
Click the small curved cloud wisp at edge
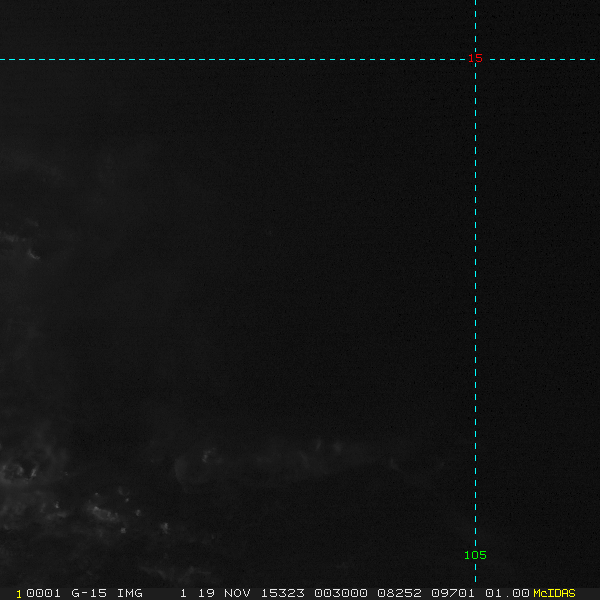coord(33,254)
